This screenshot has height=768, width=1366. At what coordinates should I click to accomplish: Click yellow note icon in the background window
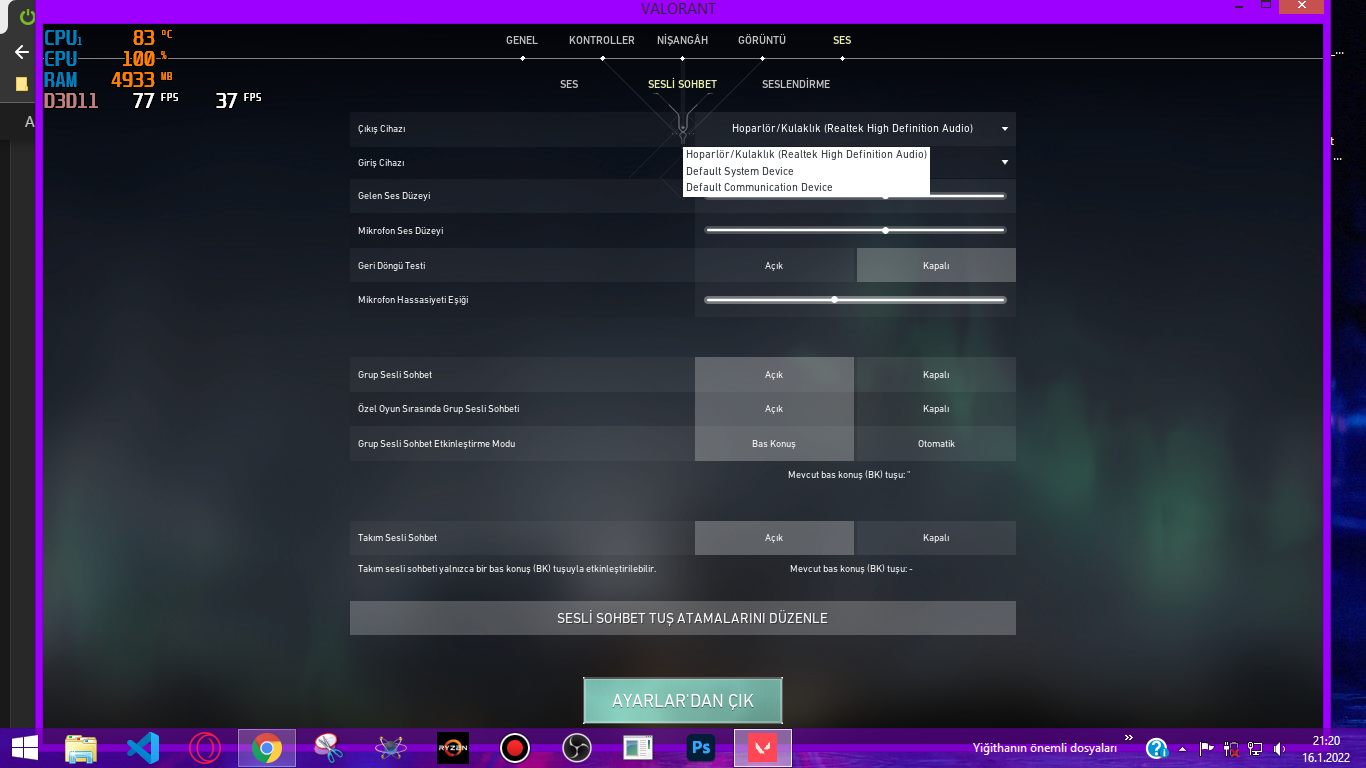coord(21,84)
